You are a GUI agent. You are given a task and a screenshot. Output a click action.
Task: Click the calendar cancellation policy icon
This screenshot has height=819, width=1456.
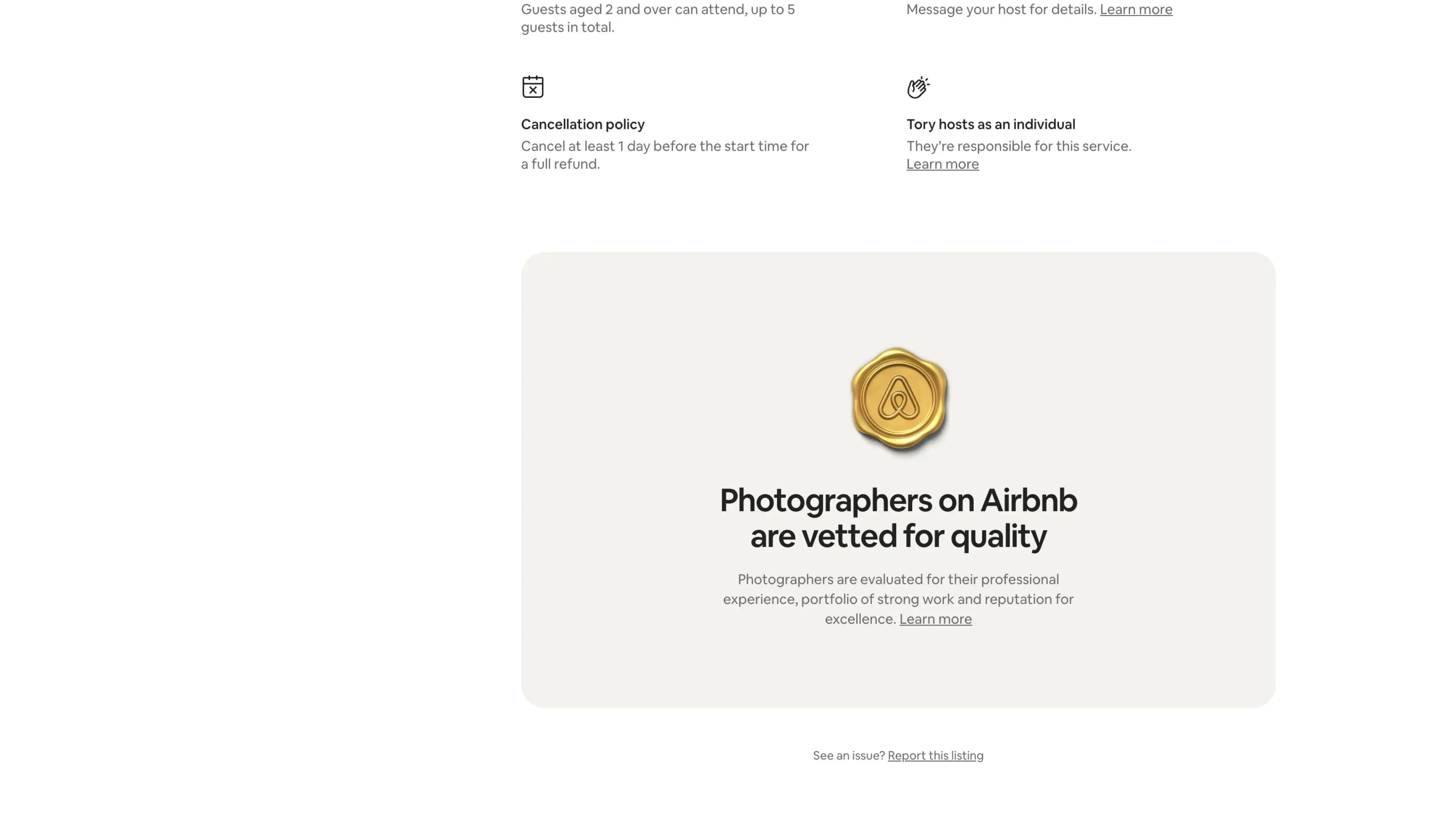tap(532, 87)
